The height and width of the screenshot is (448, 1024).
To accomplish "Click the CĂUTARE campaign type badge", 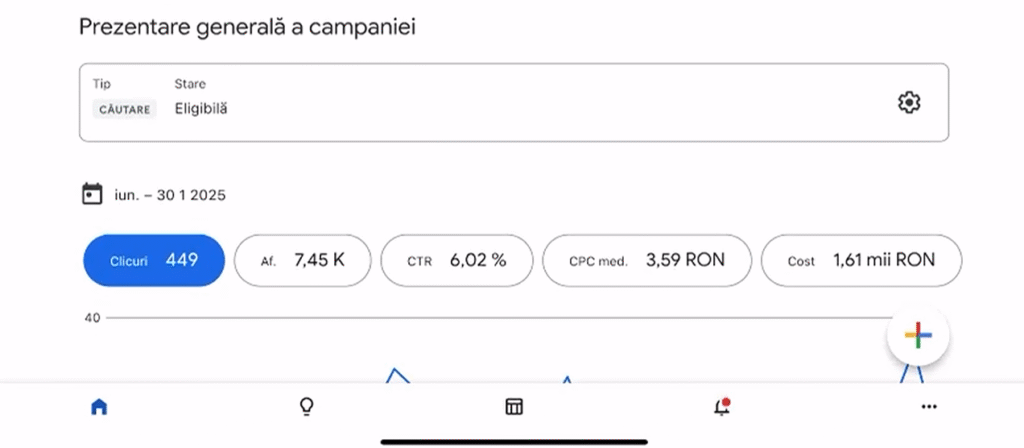I will pos(125,109).
